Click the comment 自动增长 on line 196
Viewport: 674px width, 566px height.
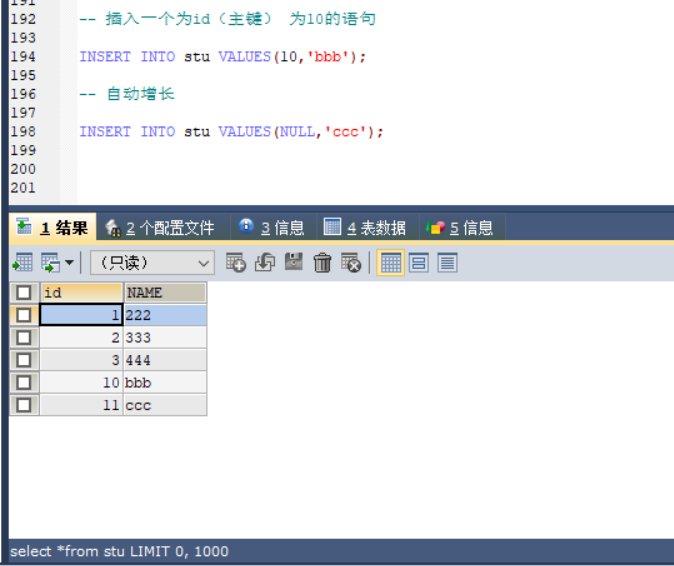tap(127, 94)
